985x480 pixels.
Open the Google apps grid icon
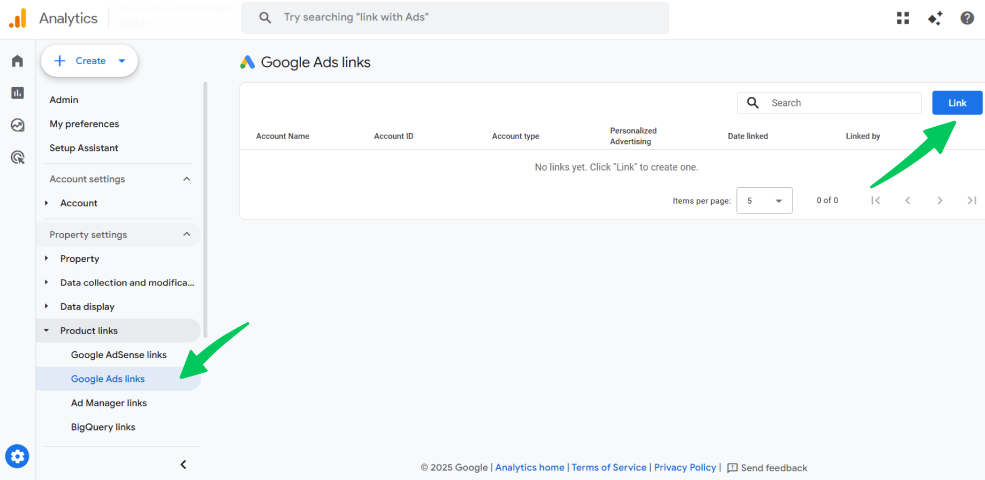click(903, 18)
